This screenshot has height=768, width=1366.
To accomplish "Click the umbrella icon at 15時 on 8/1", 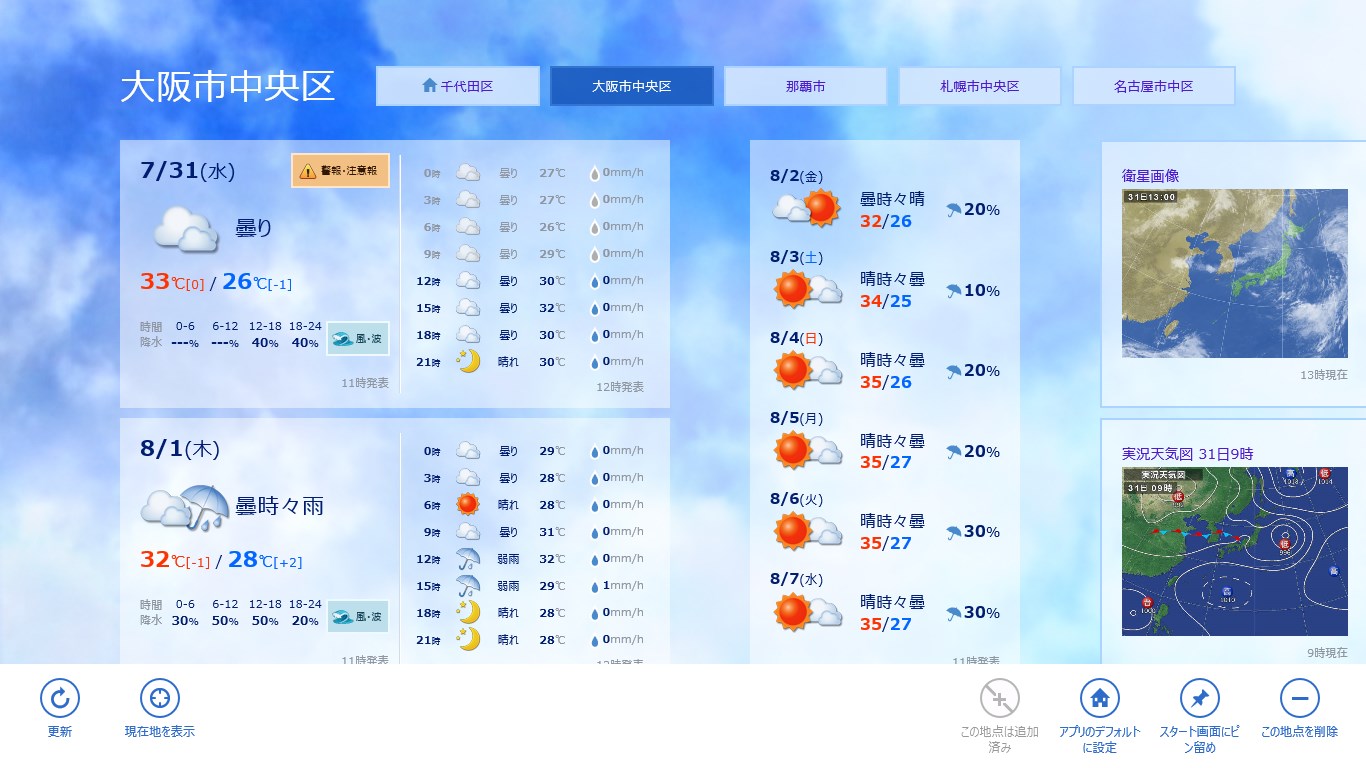I will tap(468, 585).
